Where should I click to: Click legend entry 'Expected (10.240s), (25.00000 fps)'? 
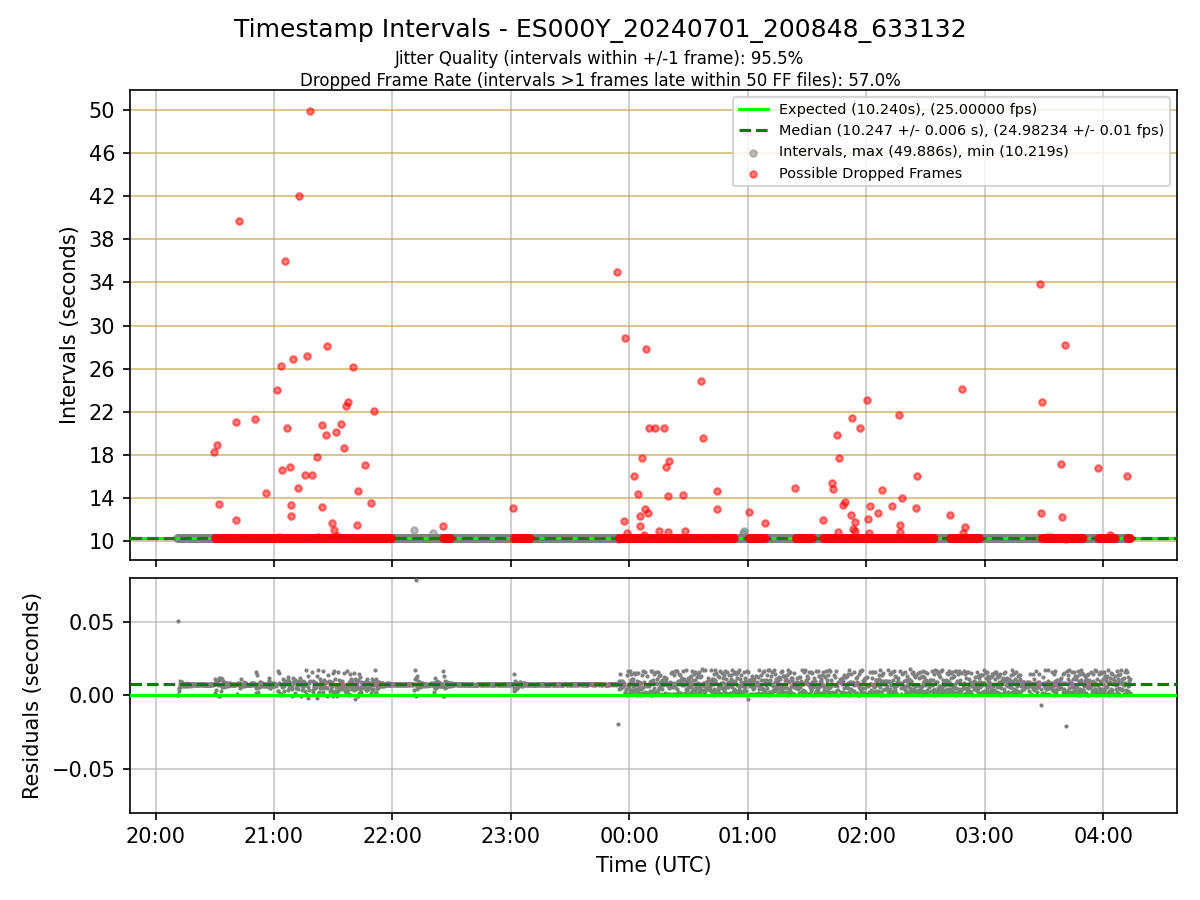907,109
